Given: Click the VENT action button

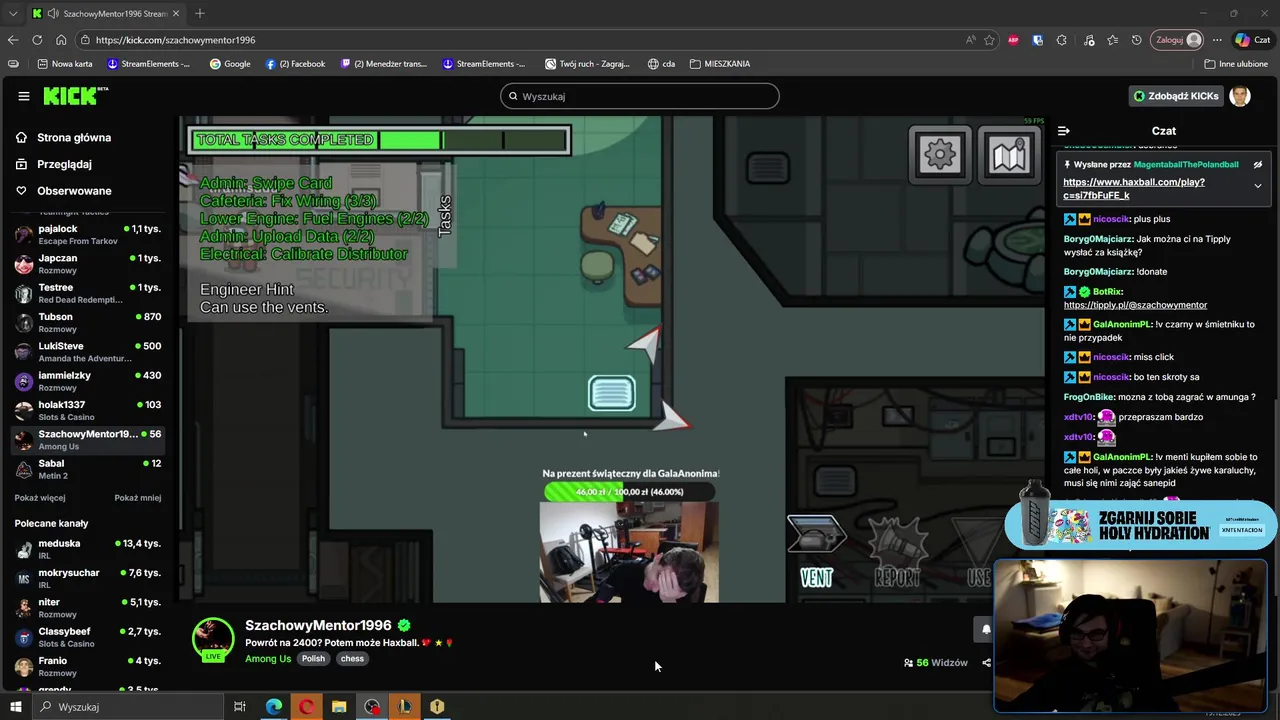Looking at the screenshot, I should point(816,551).
